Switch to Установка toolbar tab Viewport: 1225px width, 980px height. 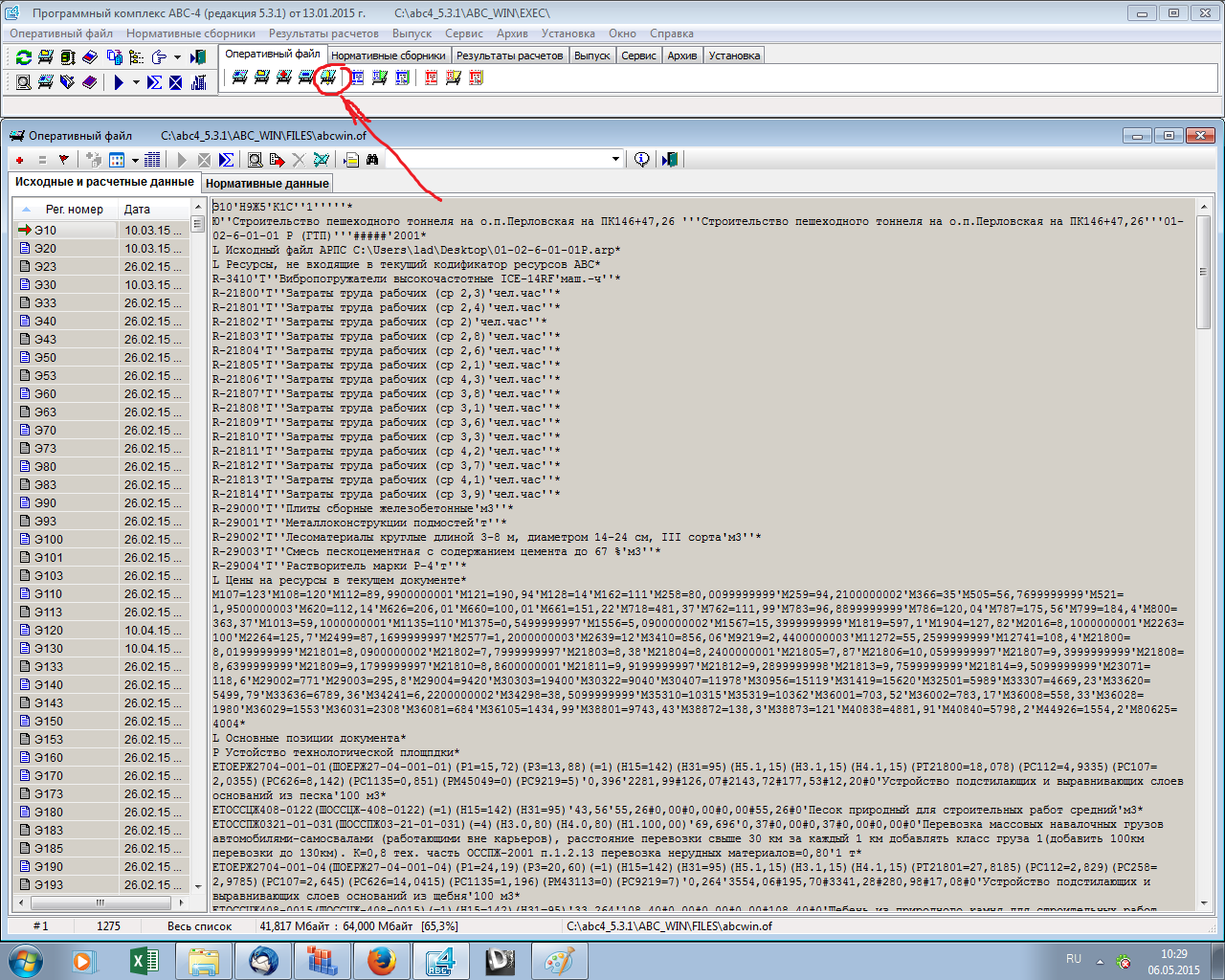(734, 56)
